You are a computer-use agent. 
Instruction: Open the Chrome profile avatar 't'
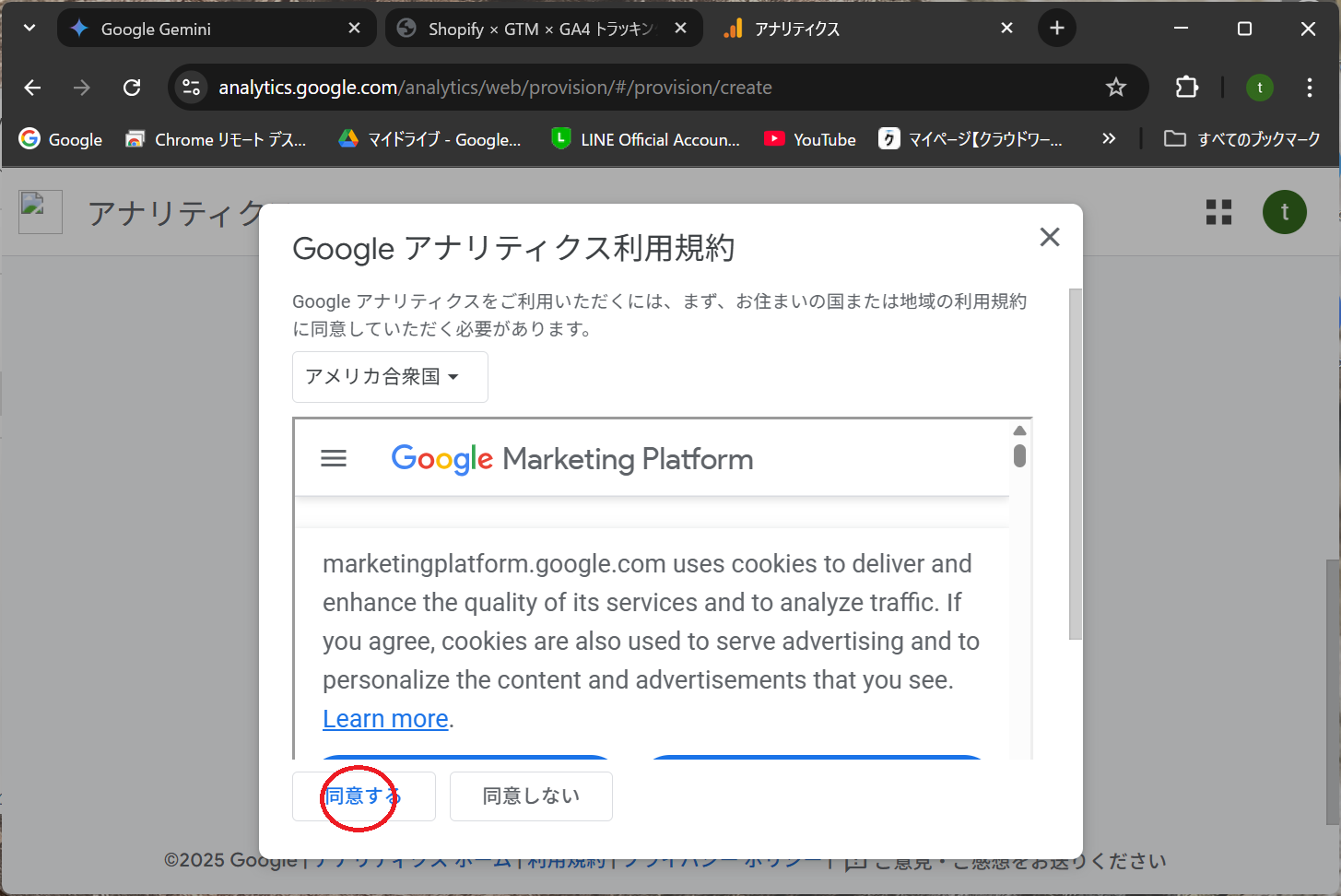[x=1260, y=88]
